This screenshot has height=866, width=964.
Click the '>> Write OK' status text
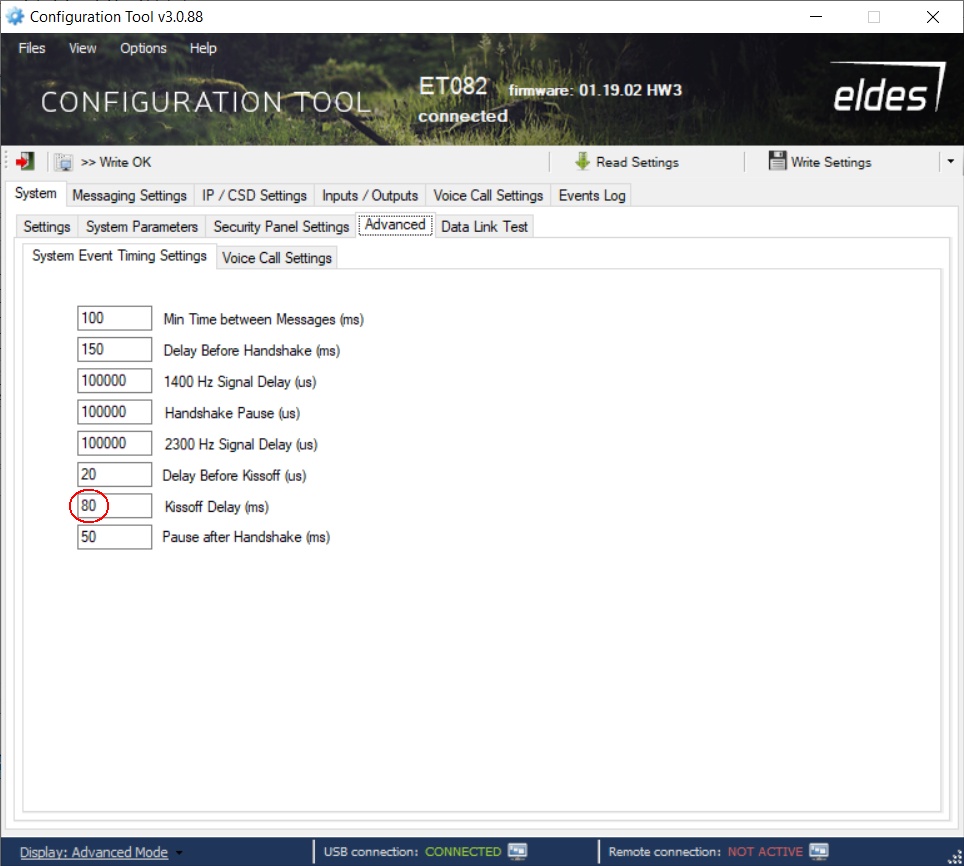point(116,162)
